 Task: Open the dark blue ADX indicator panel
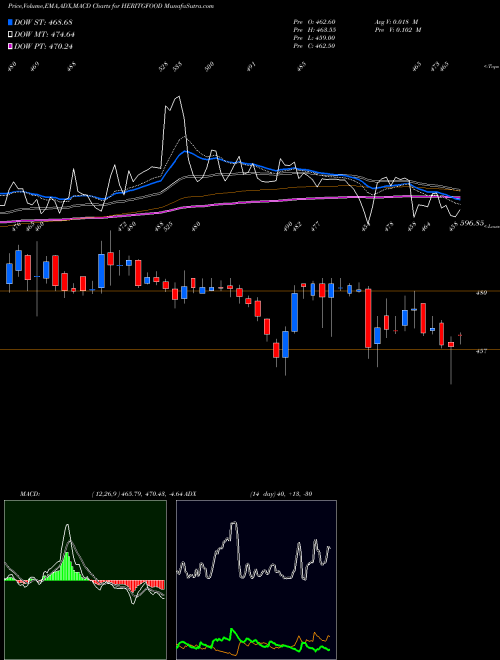tap(256, 580)
